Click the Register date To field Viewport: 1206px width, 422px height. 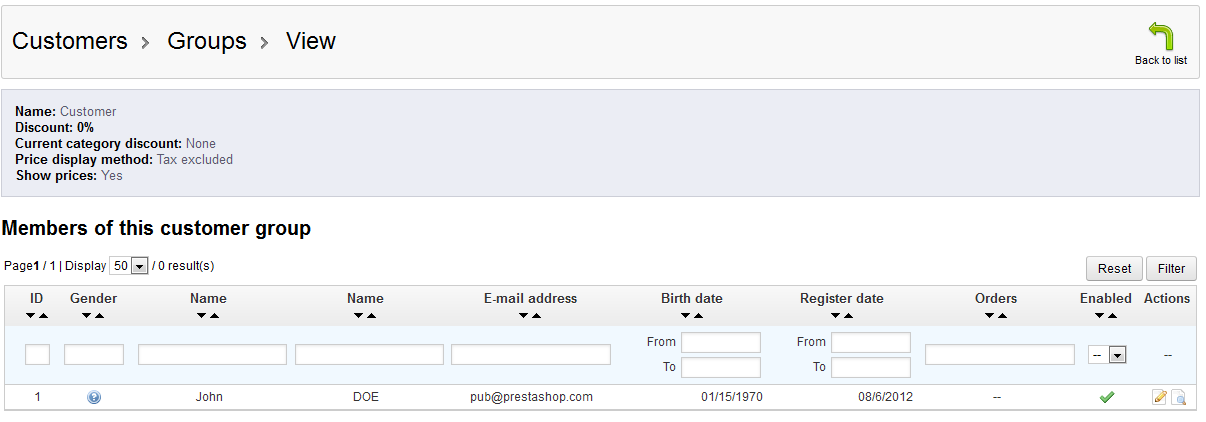click(870, 367)
